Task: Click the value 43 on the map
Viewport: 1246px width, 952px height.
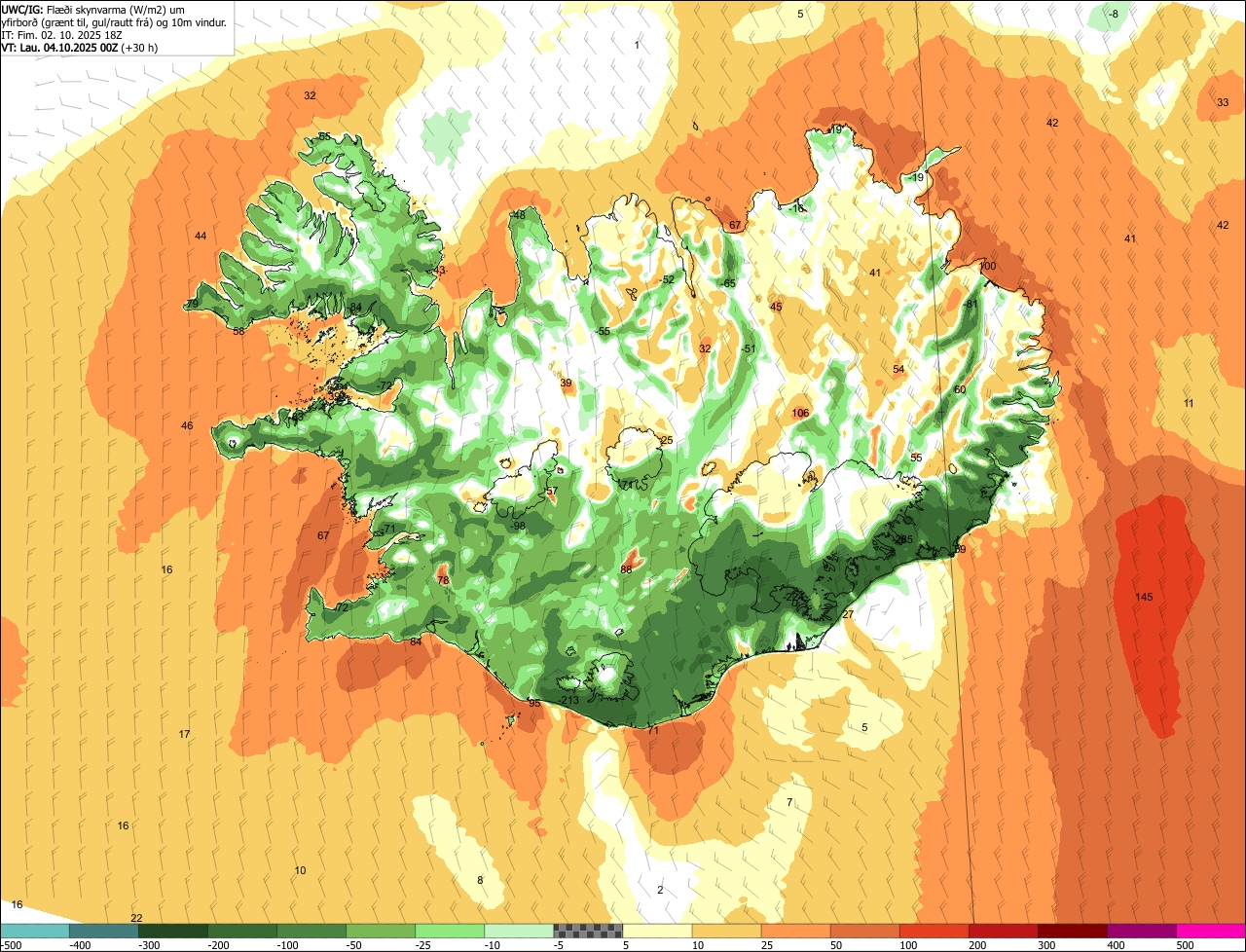Action: pyautogui.click(x=440, y=271)
